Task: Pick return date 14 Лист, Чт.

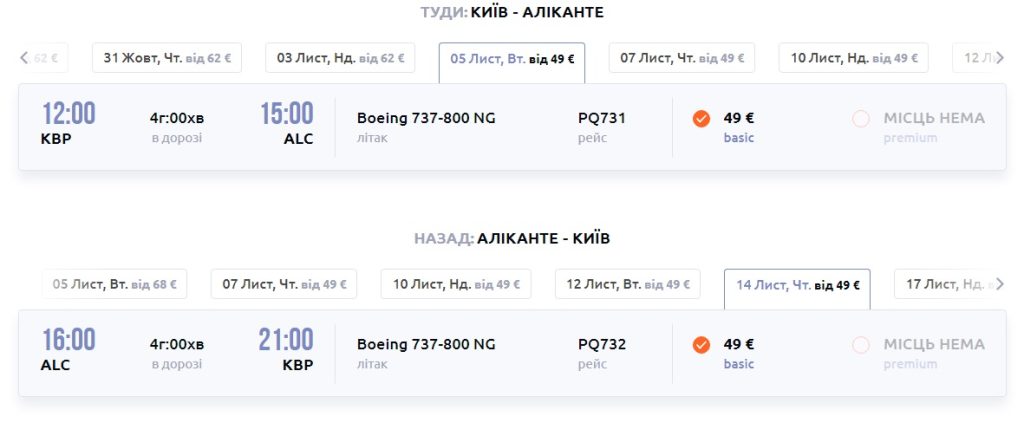Action: tap(797, 286)
